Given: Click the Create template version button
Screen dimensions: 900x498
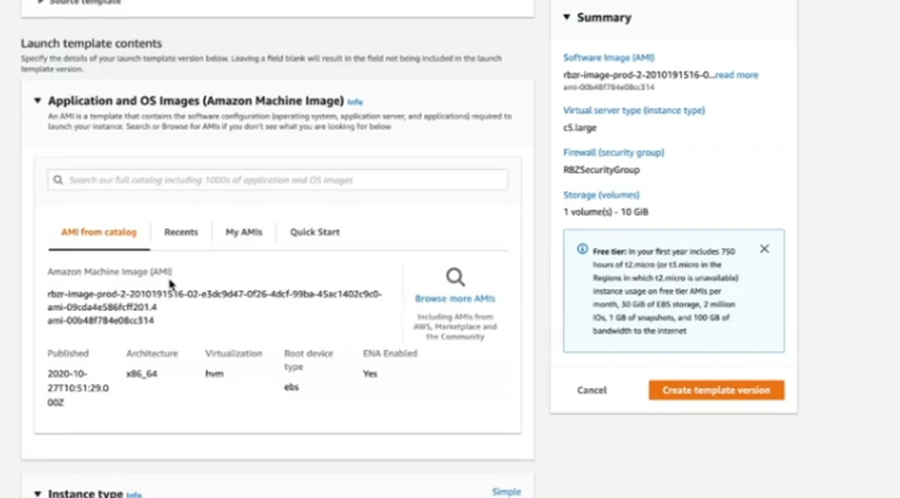Looking at the screenshot, I should click(716, 390).
